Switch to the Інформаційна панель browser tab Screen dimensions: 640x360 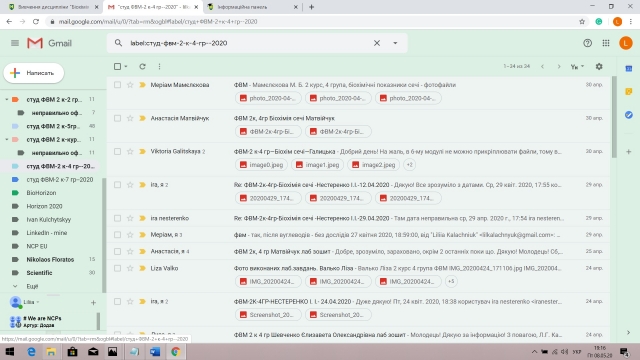(x=253, y=7)
